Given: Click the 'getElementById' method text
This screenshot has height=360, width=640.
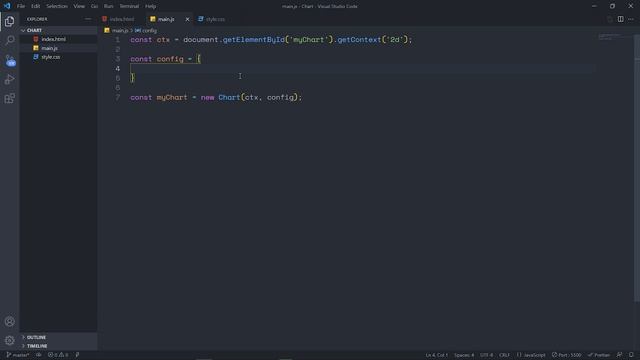Looking at the screenshot, I should [253, 40].
